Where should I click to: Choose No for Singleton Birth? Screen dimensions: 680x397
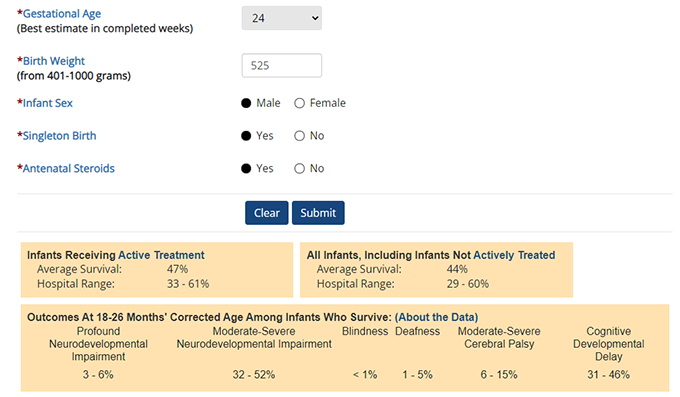299,136
